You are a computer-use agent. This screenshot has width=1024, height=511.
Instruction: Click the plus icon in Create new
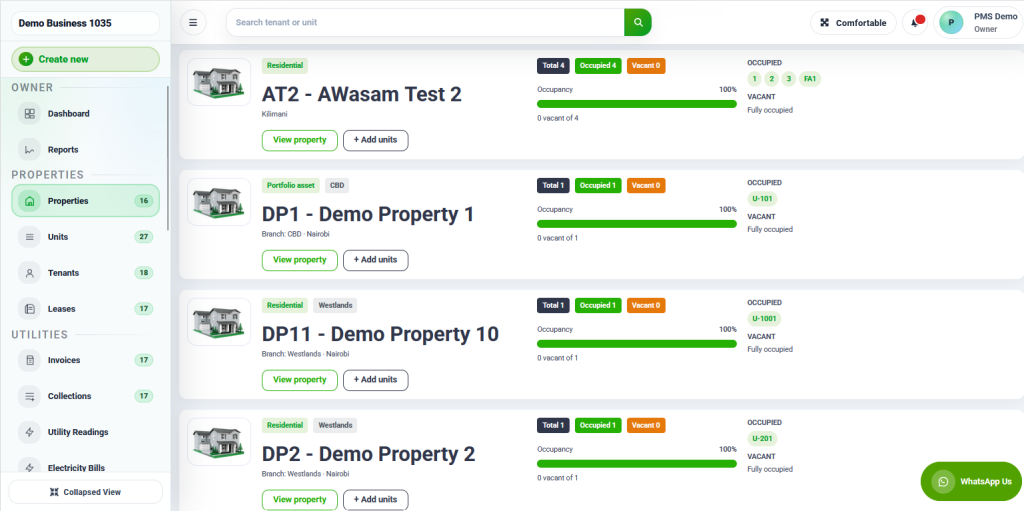[x=26, y=59]
